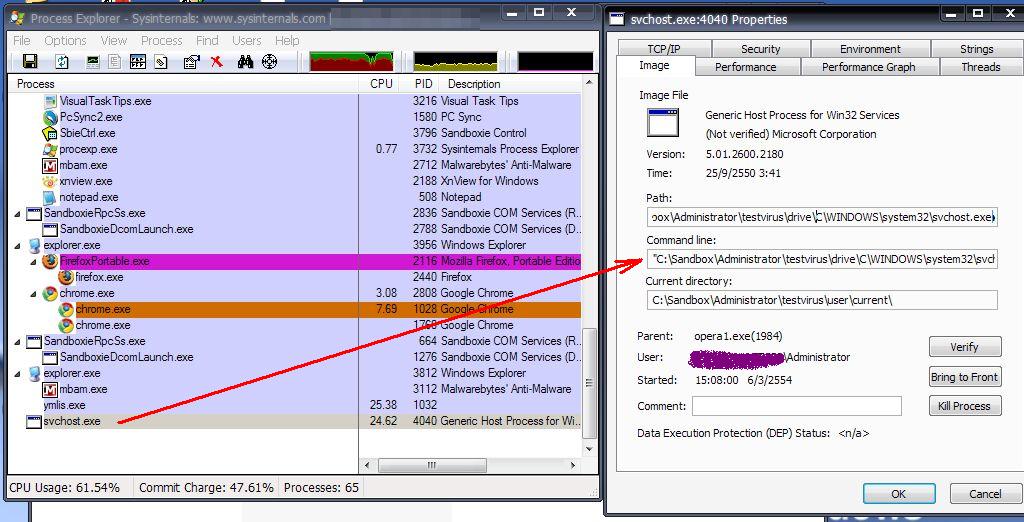Toggle the Show Process Tree toolbar icon
This screenshot has height=522, width=1024.
pos(115,61)
